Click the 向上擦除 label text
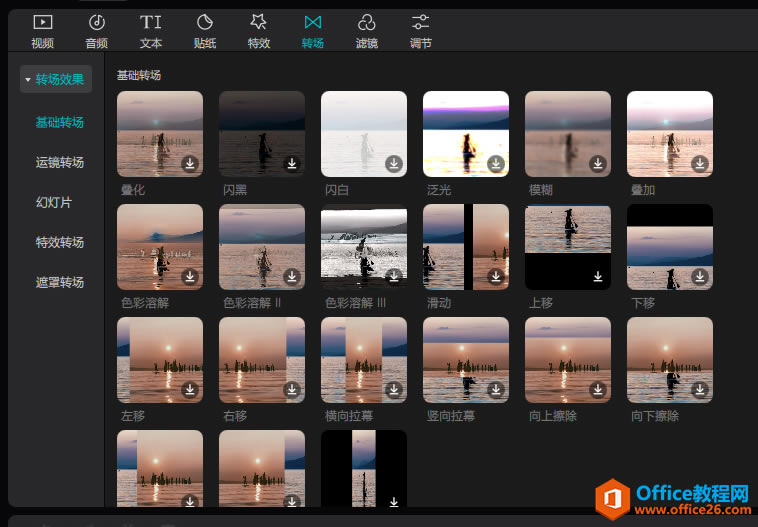 pos(553,416)
